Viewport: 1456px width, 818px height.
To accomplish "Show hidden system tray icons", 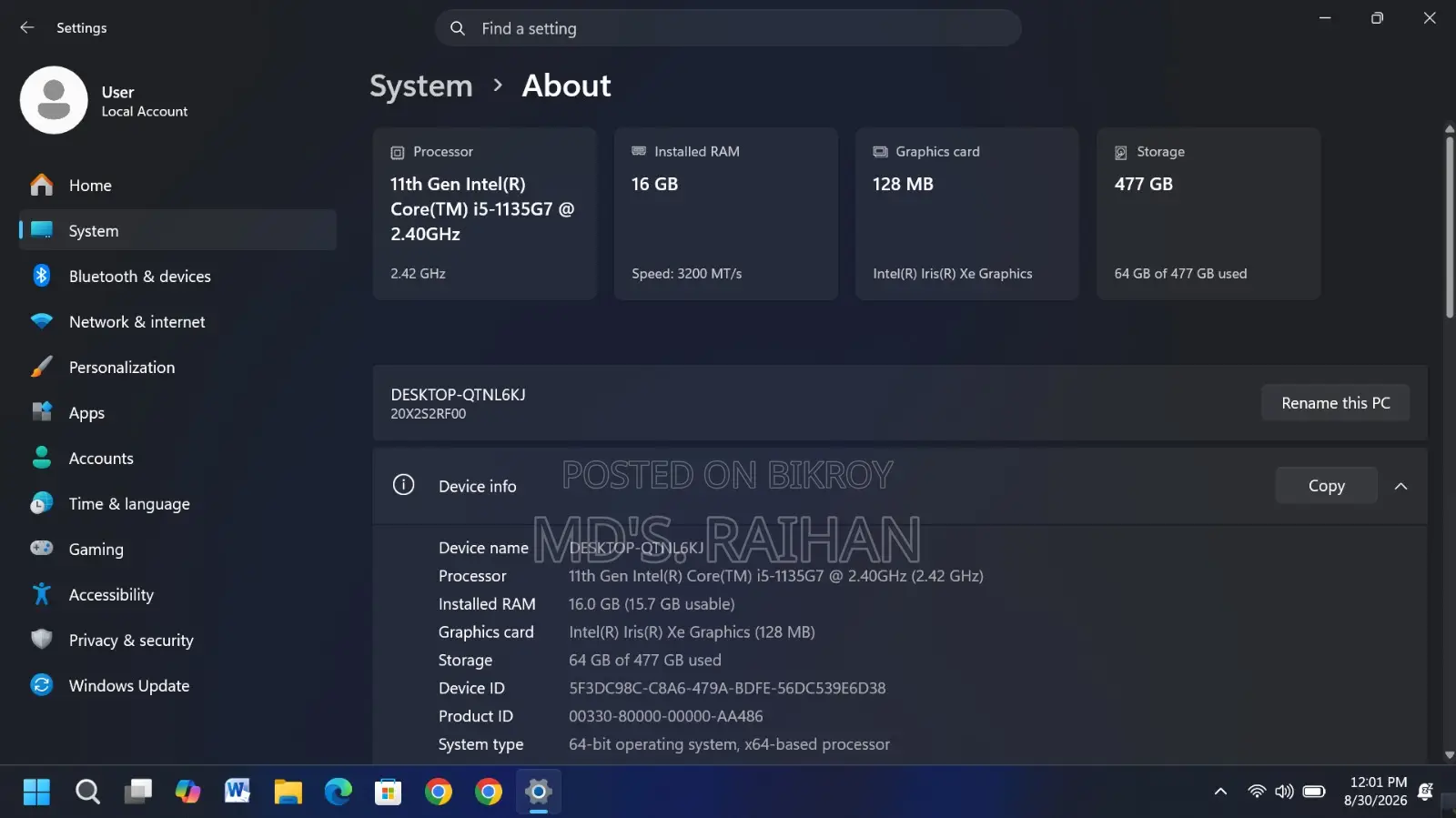I will [x=1220, y=792].
